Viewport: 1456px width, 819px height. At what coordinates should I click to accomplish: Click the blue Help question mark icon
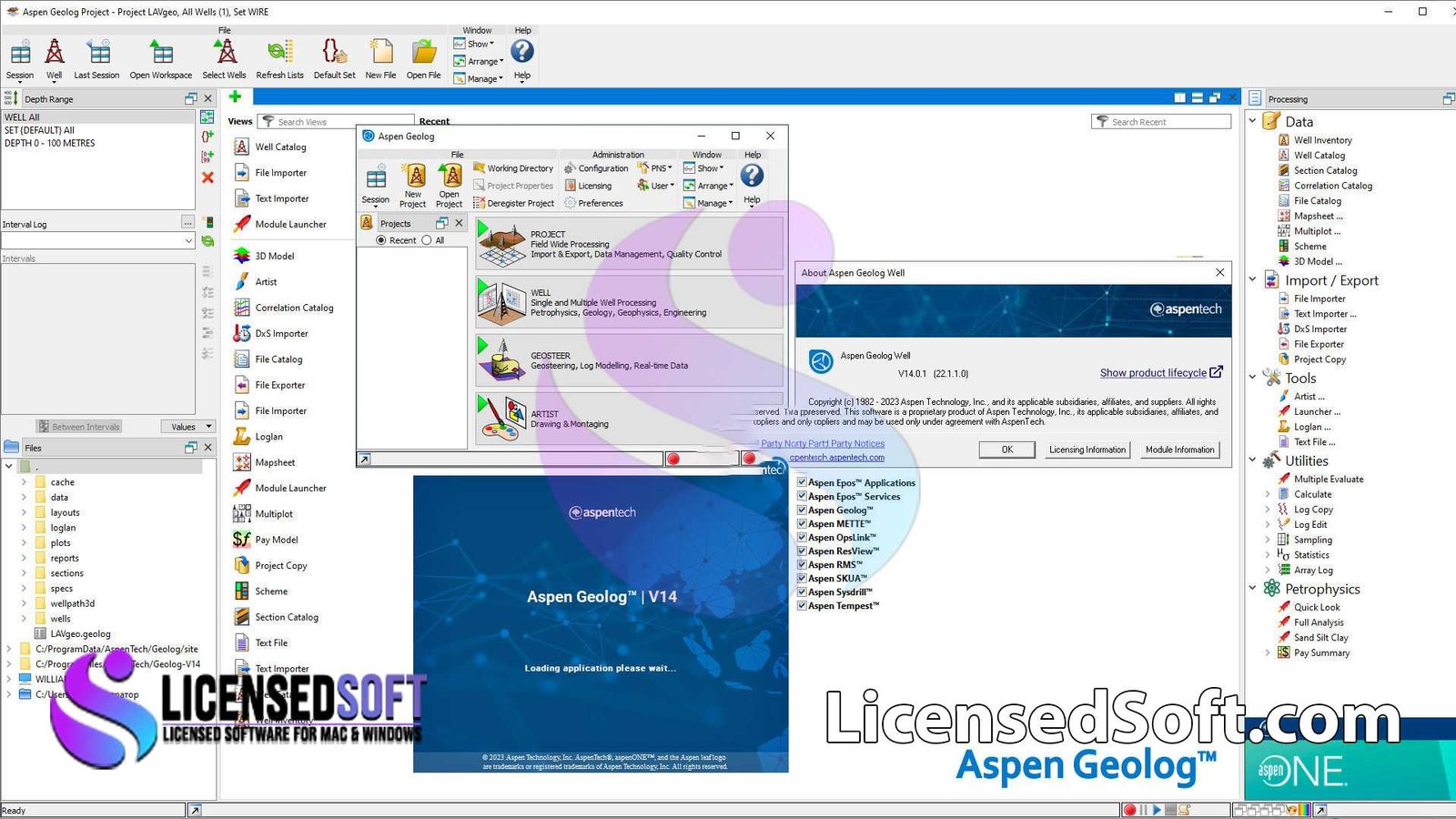pyautogui.click(x=522, y=51)
